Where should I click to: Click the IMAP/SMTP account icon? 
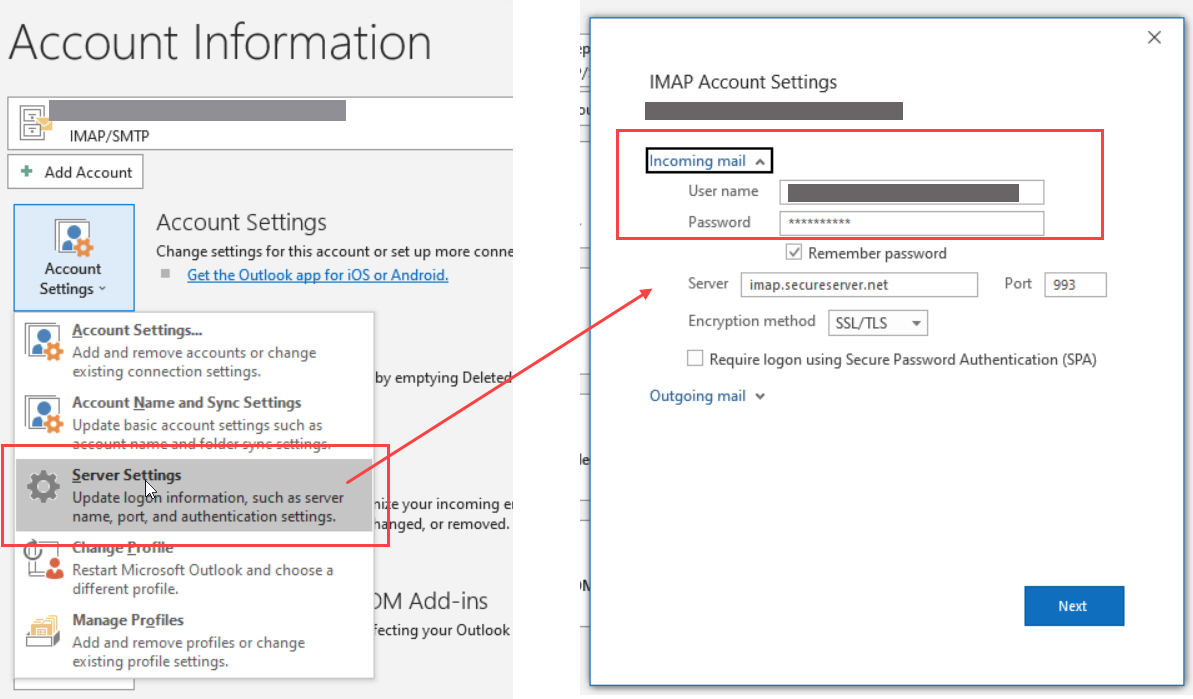pyautogui.click(x=34, y=122)
